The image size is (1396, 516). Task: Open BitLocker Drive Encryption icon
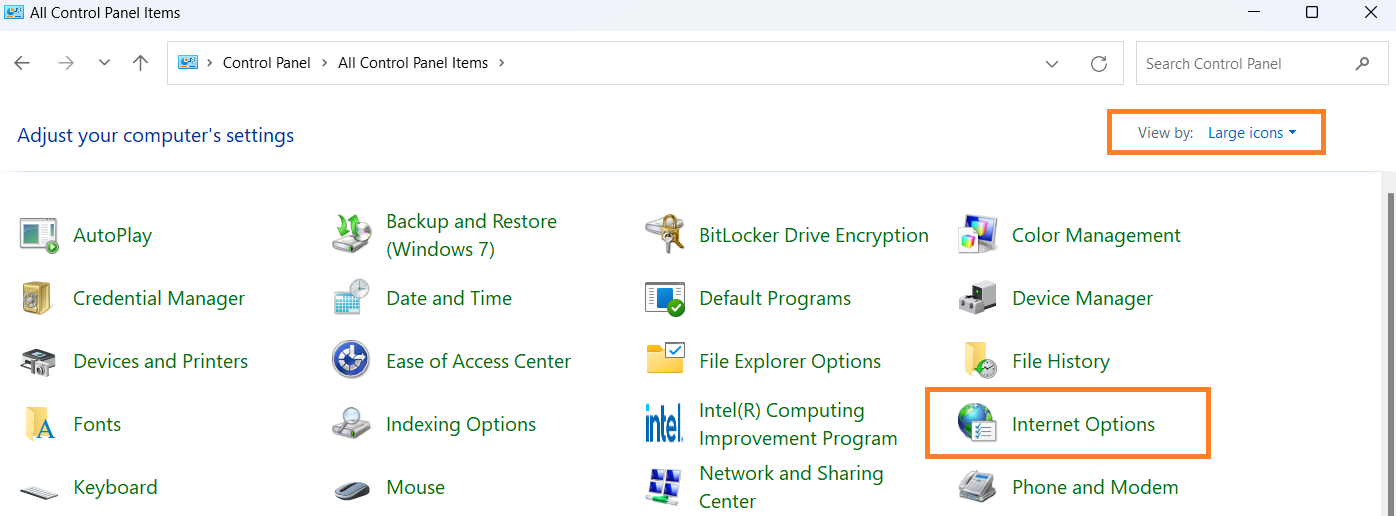point(665,235)
